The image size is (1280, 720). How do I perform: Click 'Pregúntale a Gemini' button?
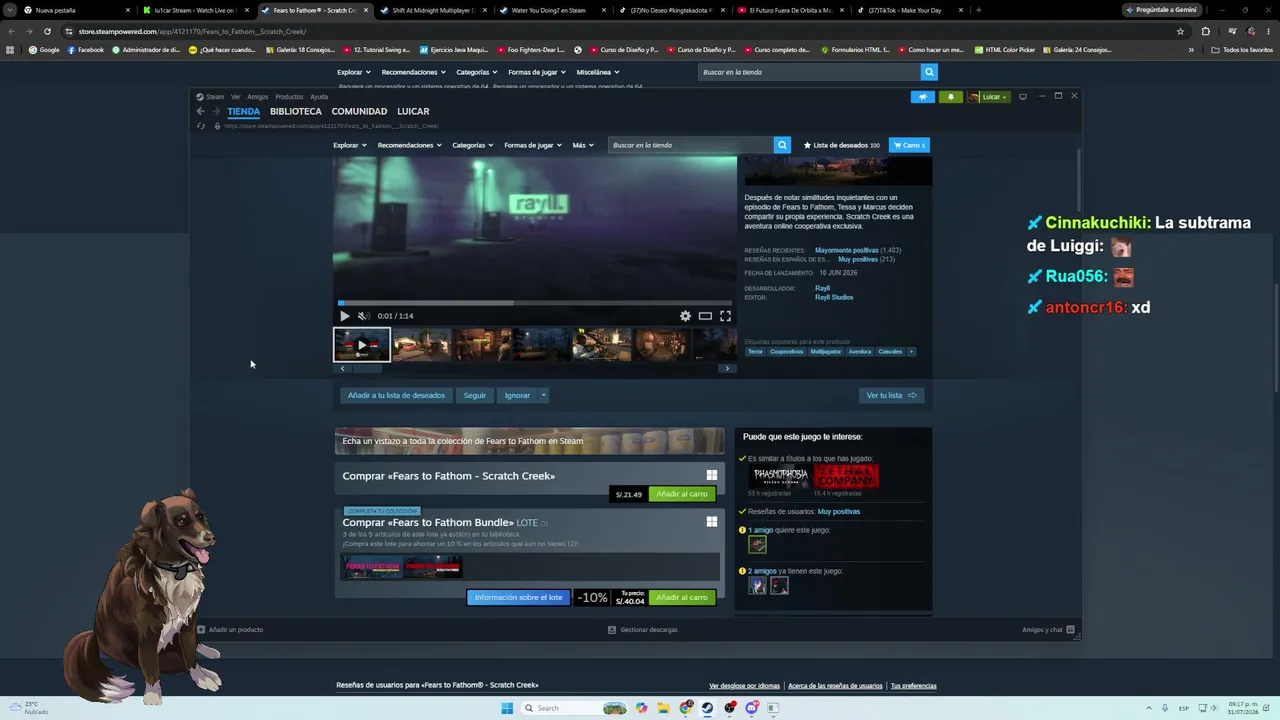pyautogui.click(x=1162, y=10)
